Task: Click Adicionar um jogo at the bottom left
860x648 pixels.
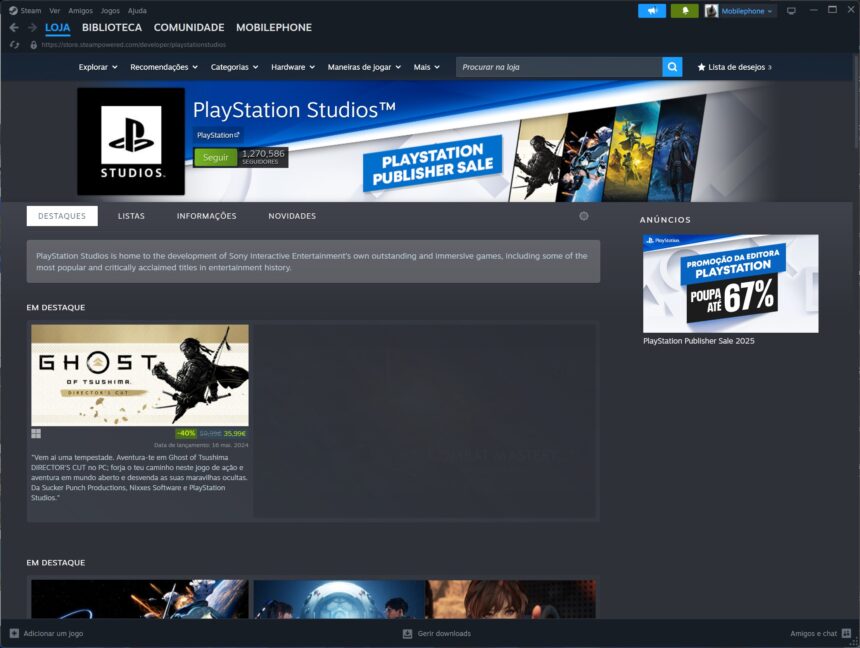Action: 48,633
